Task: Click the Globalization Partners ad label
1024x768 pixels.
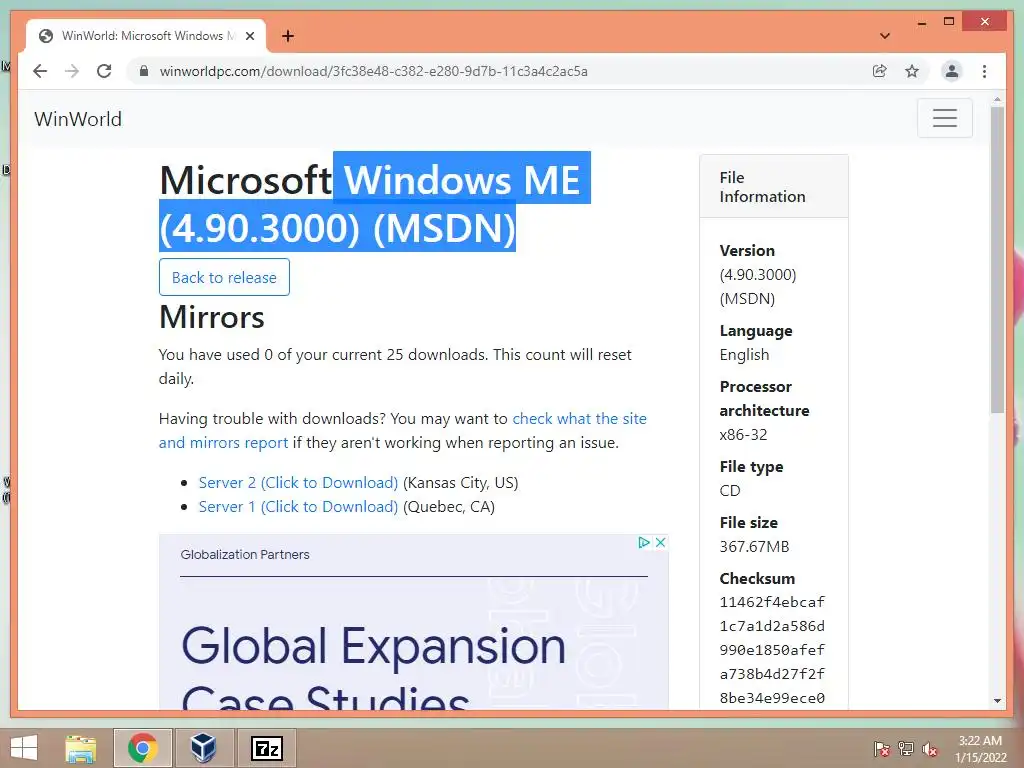Action: (245, 554)
